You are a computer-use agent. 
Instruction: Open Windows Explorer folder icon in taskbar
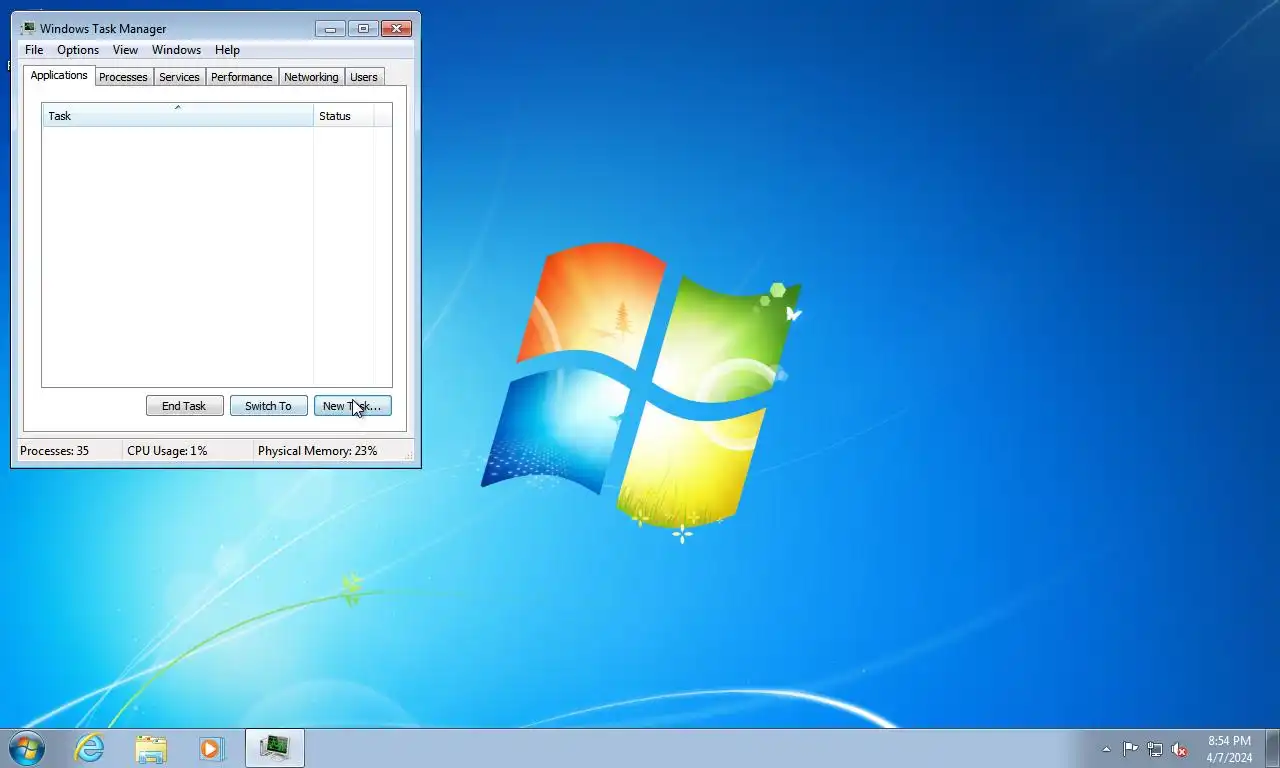click(x=151, y=748)
